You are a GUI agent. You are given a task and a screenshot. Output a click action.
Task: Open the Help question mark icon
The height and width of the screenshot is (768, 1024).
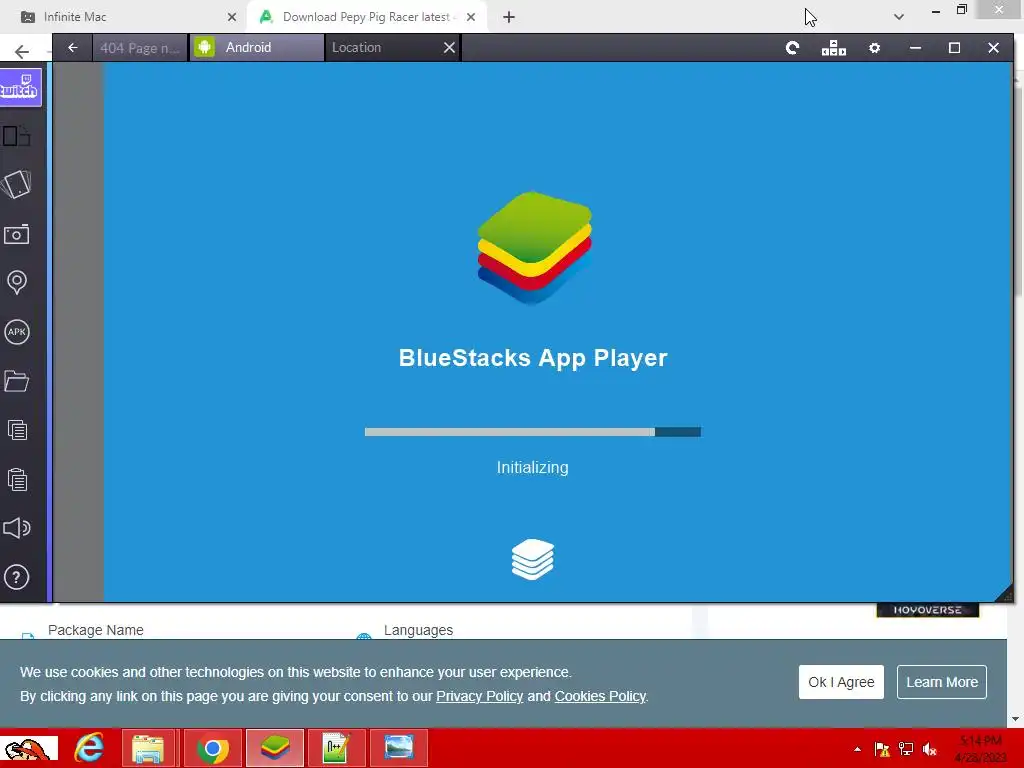(x=16, y=577)
